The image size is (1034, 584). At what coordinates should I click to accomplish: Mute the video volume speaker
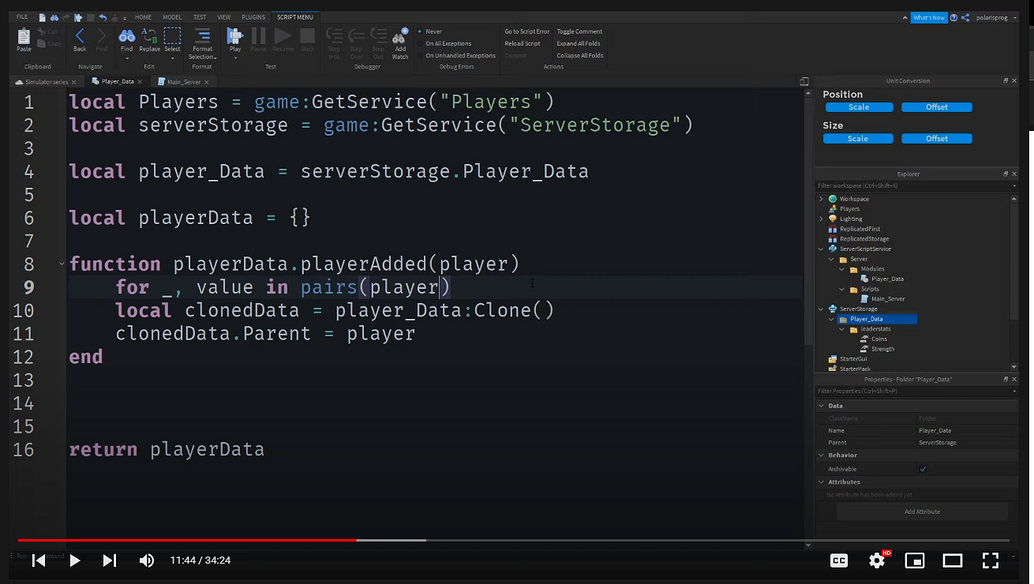click(146, 560)
